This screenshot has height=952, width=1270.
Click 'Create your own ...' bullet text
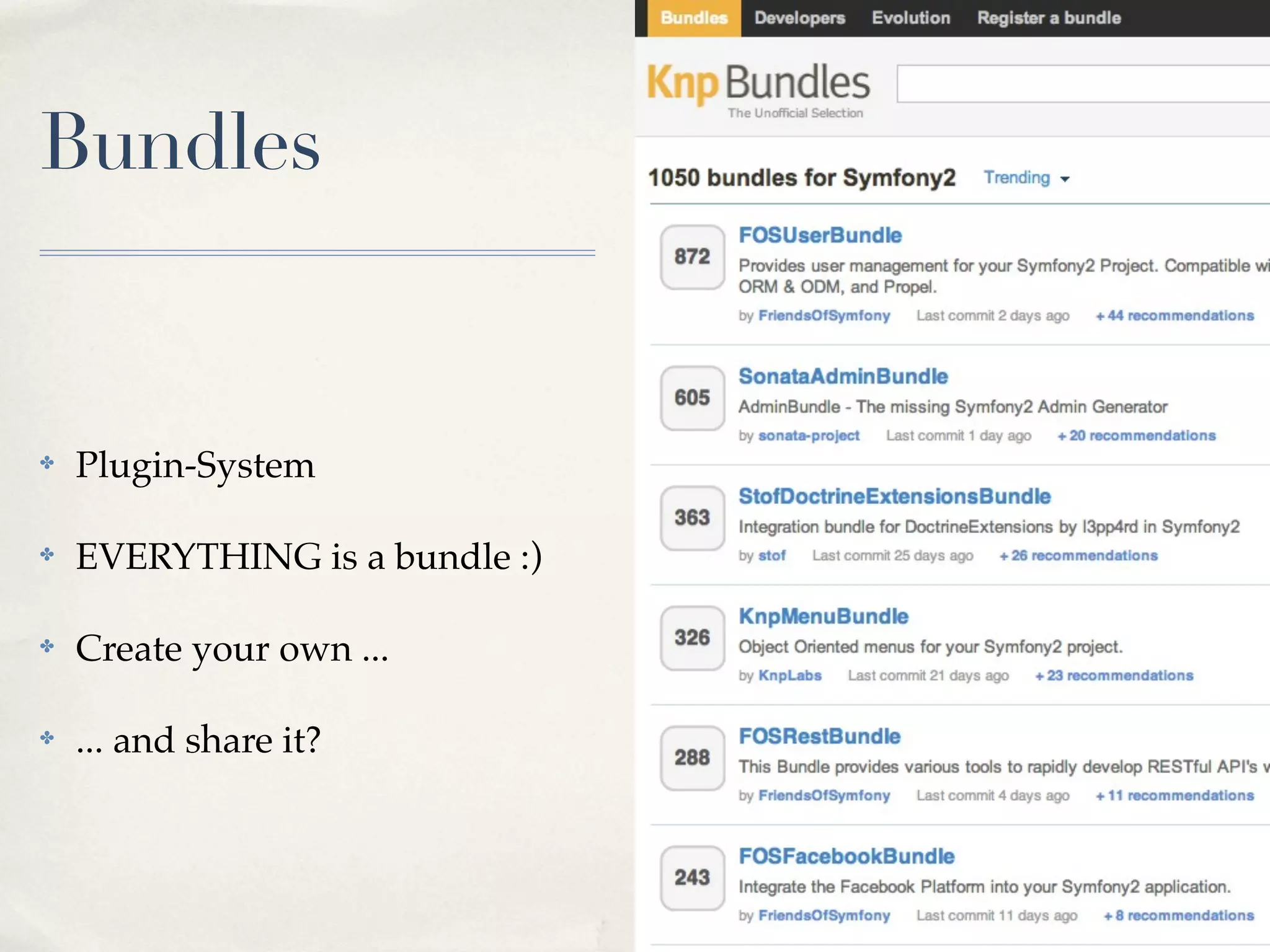click(x=232, y=649)
